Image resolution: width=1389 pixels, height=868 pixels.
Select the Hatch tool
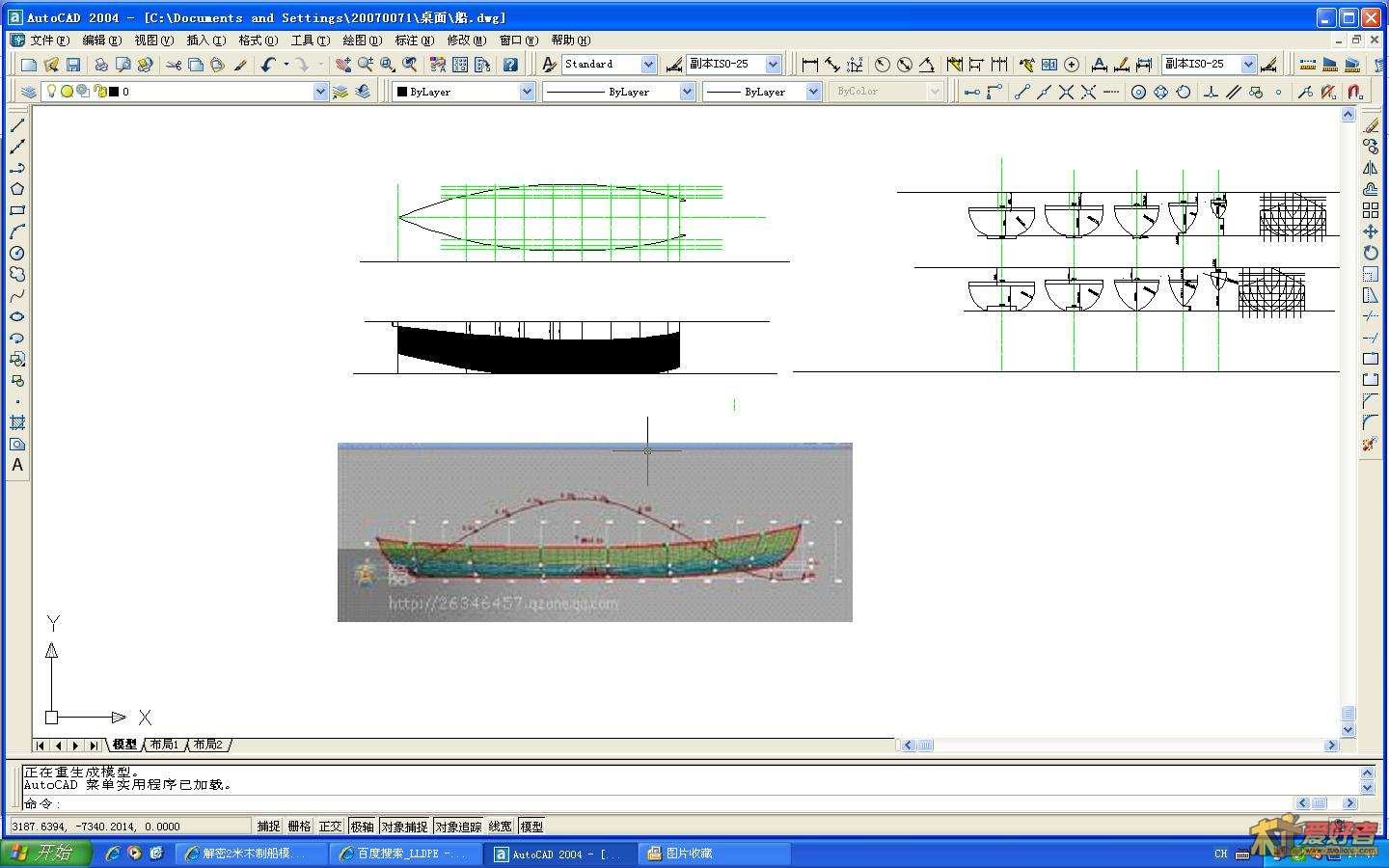(17, 422)
